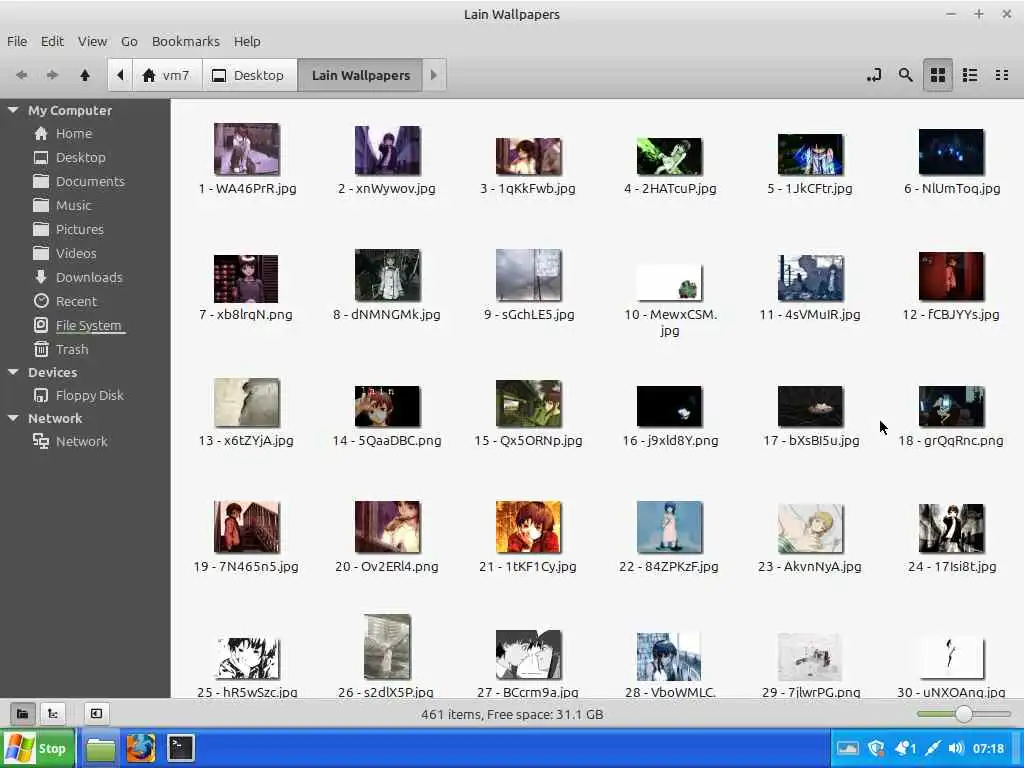Select thumbnail 1 - WA46PrR.jpg
1024x768 pixels.
pyautogui.click(x=247, y=149)
